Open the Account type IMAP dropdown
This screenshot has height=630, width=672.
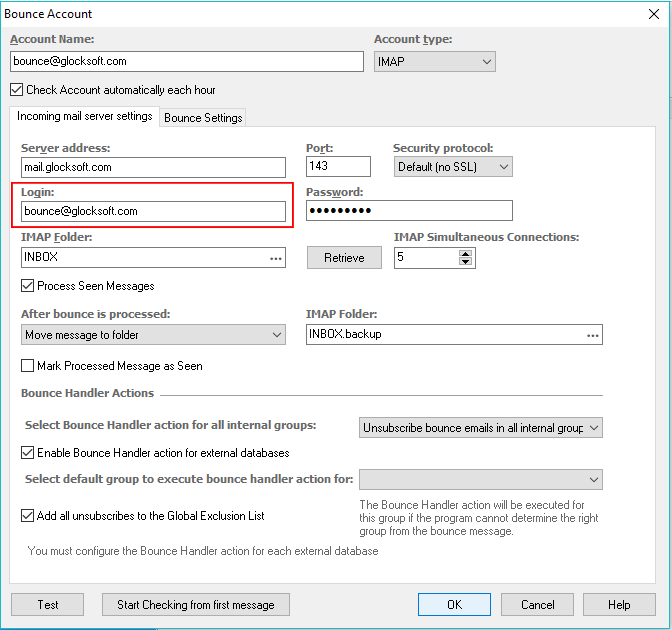(x=435, y=62)
